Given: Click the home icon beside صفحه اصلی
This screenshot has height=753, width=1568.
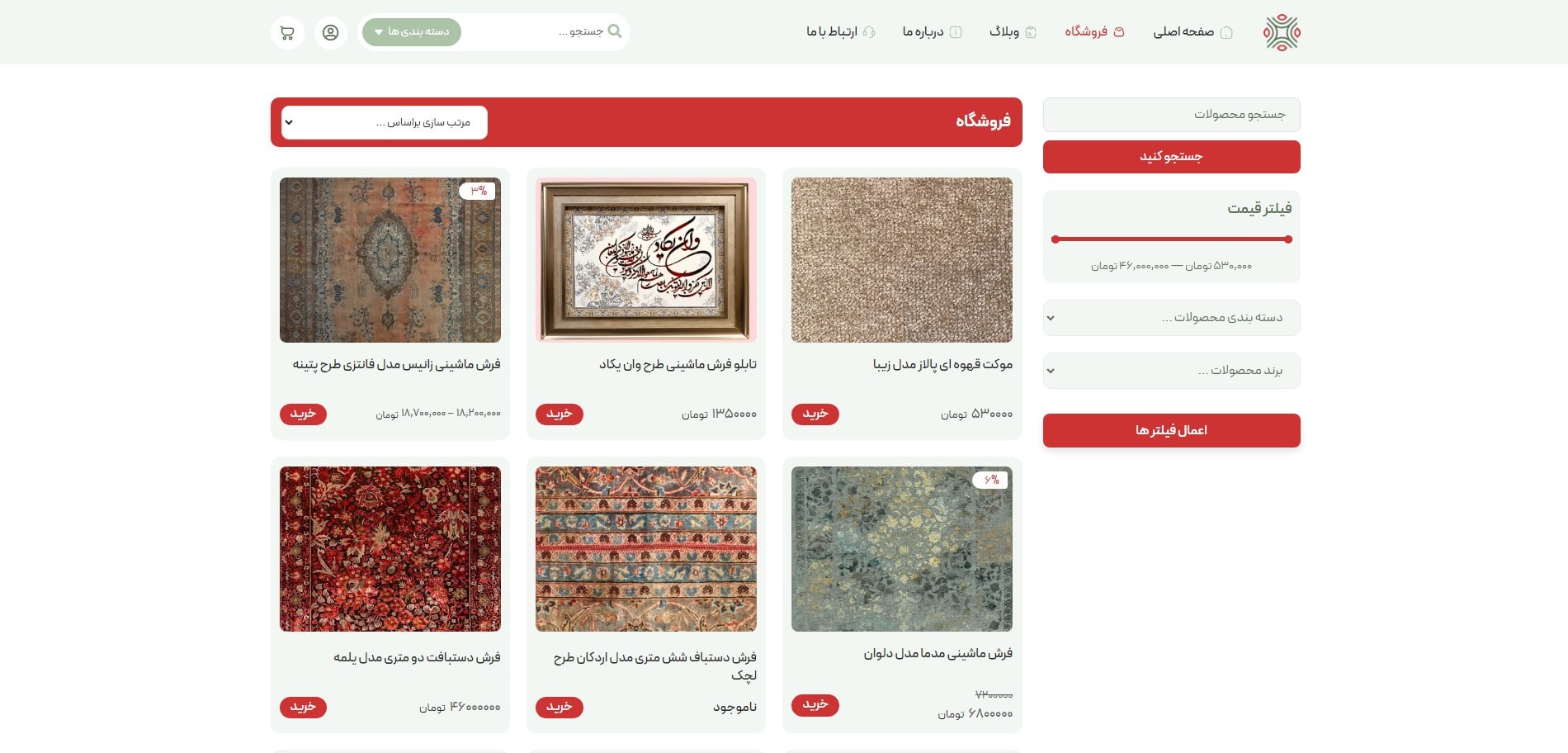Looking at the screenshot, I should (x=1226, y=32).
